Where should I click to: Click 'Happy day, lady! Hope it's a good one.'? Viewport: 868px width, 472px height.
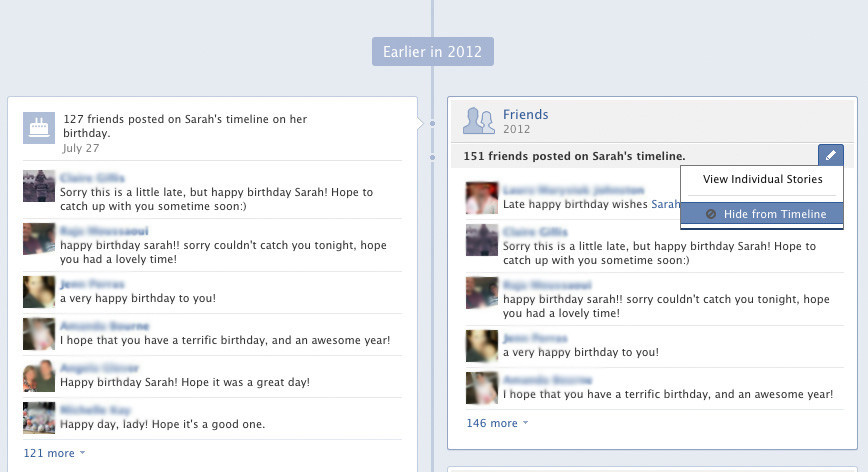[x=163, y=424]
